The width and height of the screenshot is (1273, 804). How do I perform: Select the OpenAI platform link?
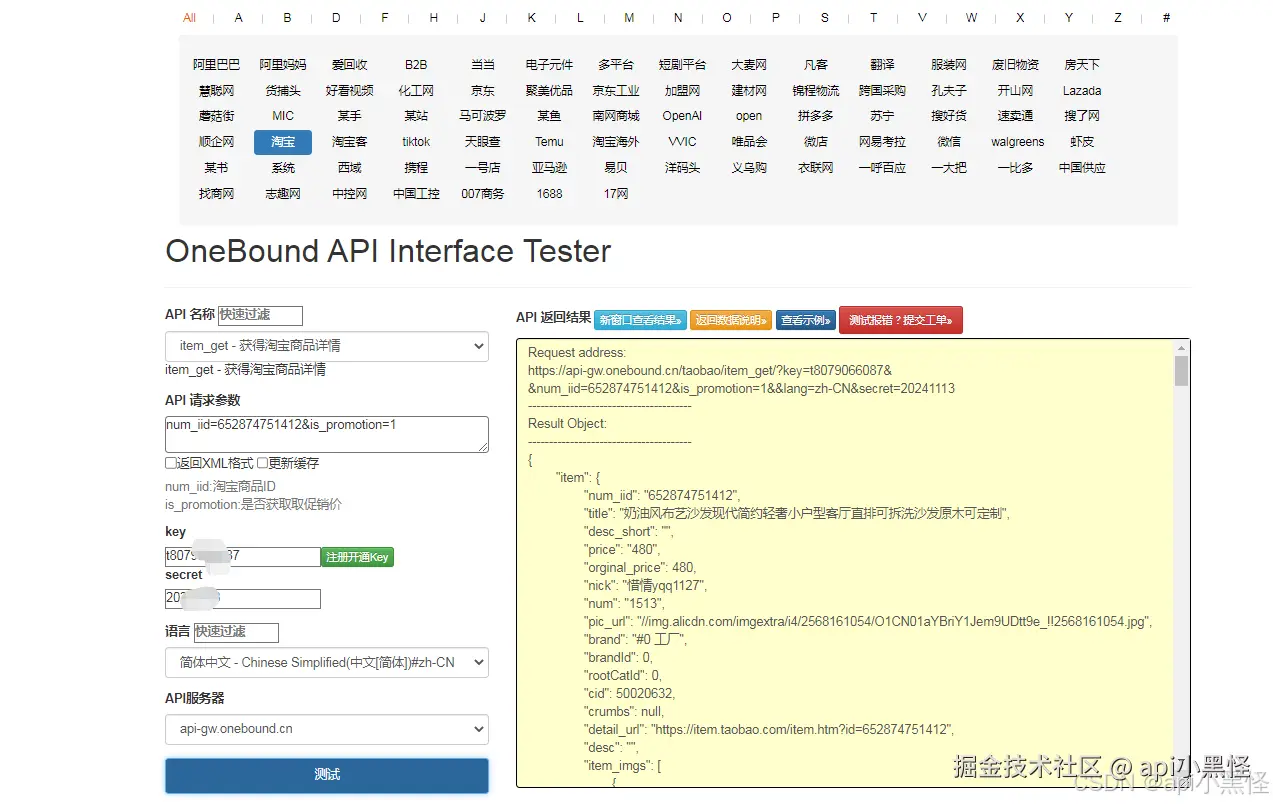(682, 116)
